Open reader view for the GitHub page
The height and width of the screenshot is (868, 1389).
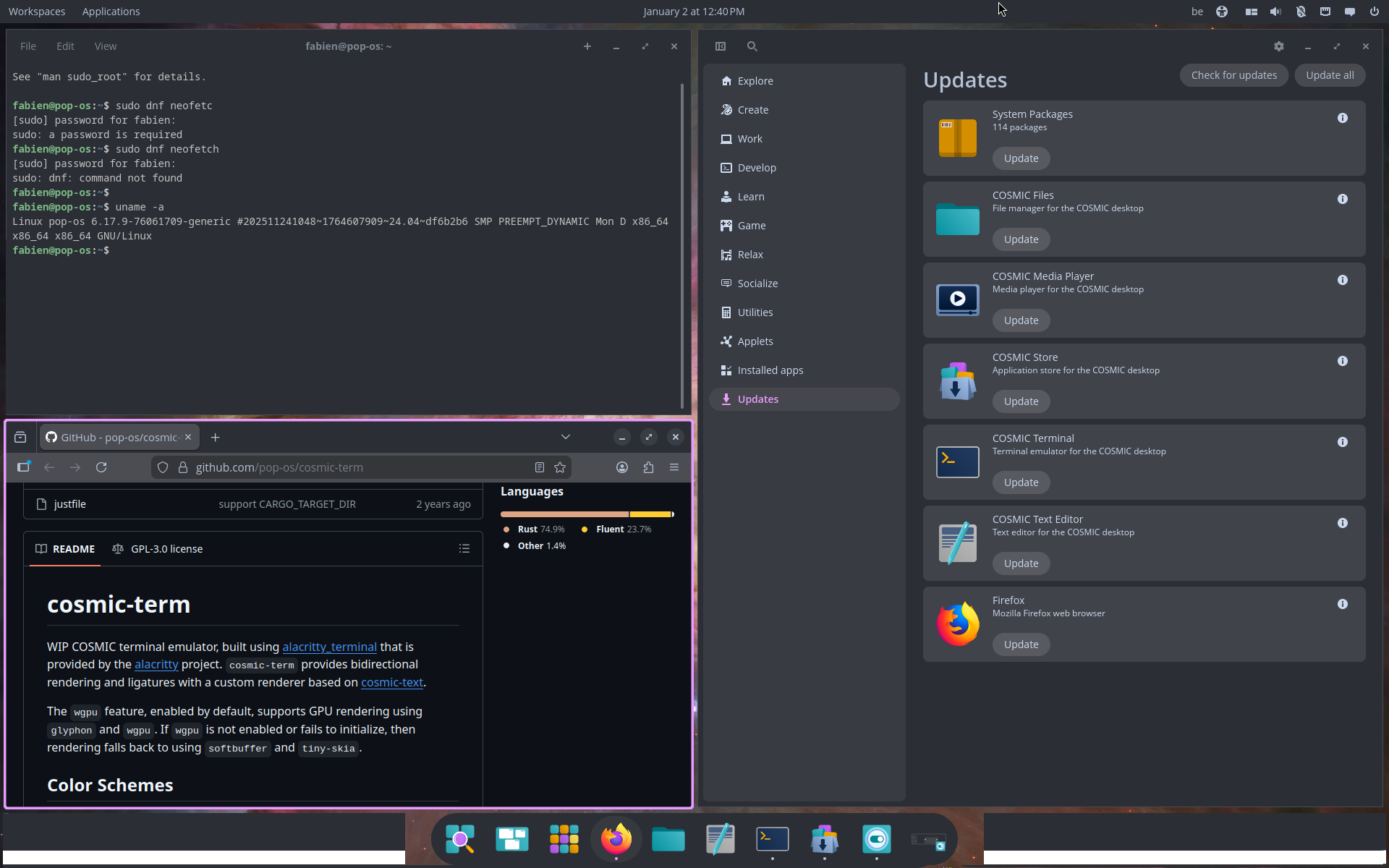tap(539, 467)
